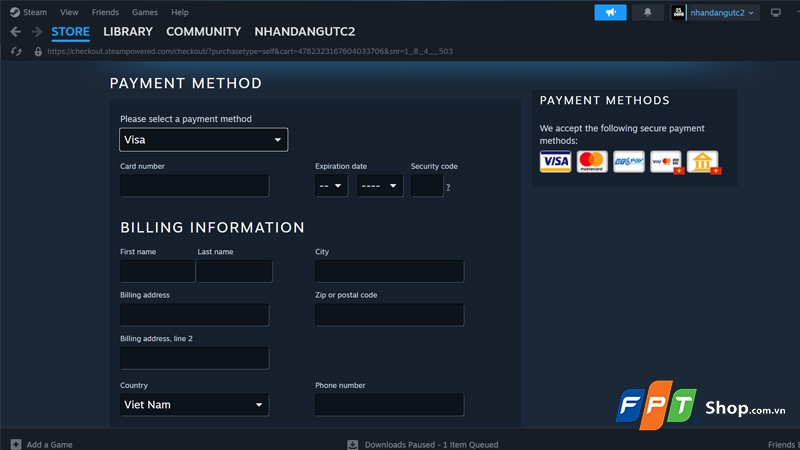Focus the Card number field
The image size is (800, 450).
194,186
